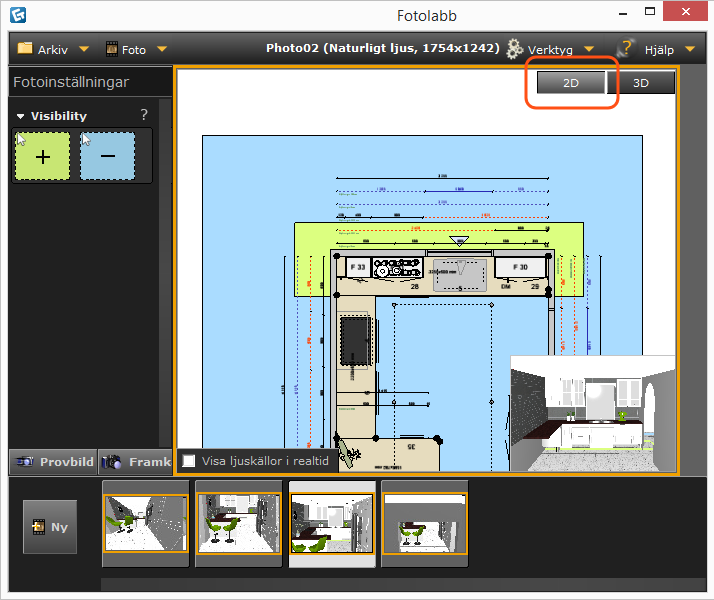Click the Arkiv folder icon
This screenshot has width=714, height=600.
(x=25, y=48)
